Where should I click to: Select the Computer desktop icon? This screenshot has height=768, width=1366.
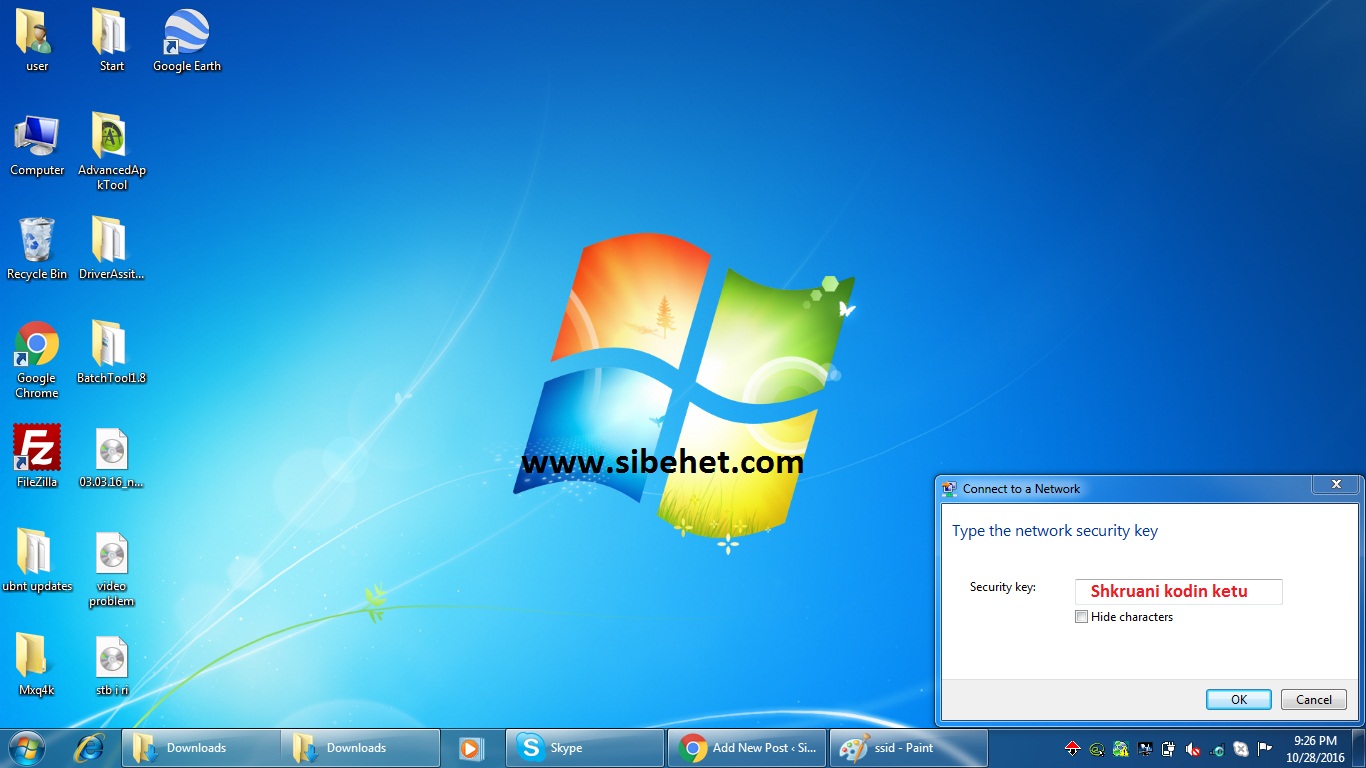(x=37, y=145)
